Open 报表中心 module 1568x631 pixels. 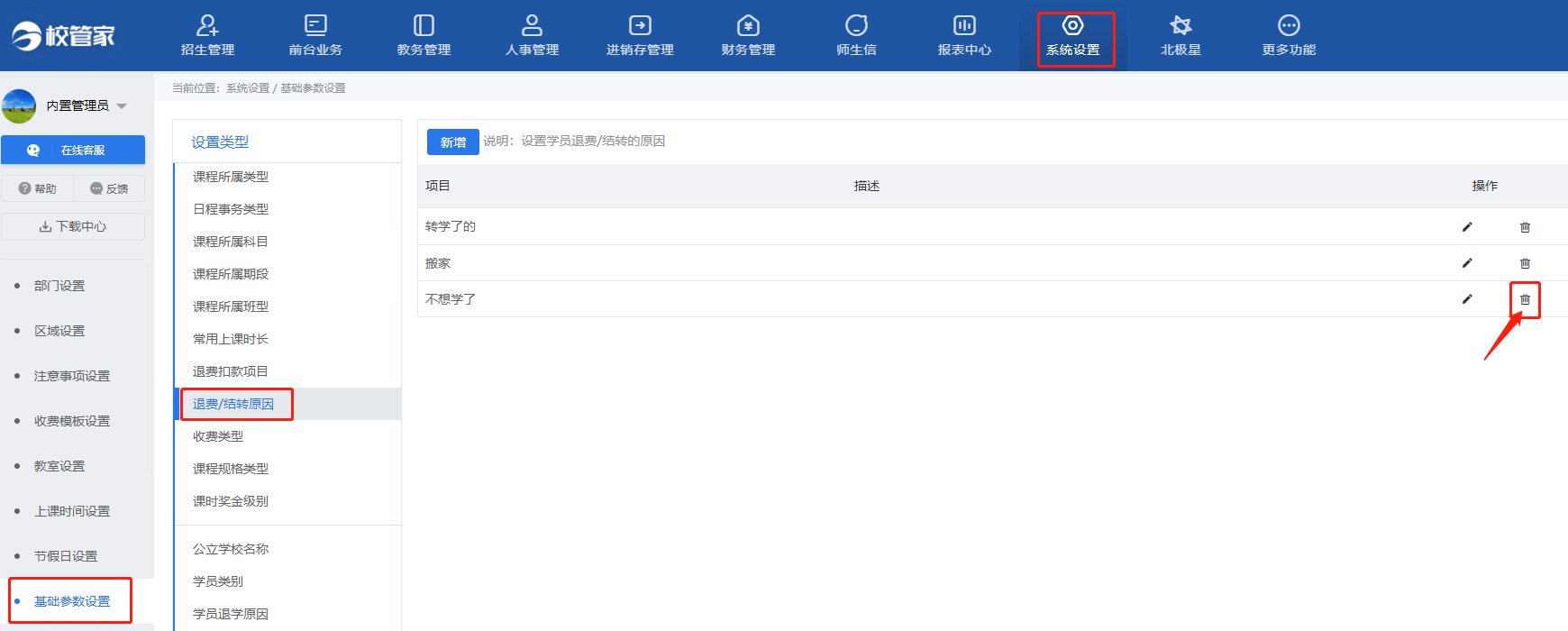click(964, 36)
